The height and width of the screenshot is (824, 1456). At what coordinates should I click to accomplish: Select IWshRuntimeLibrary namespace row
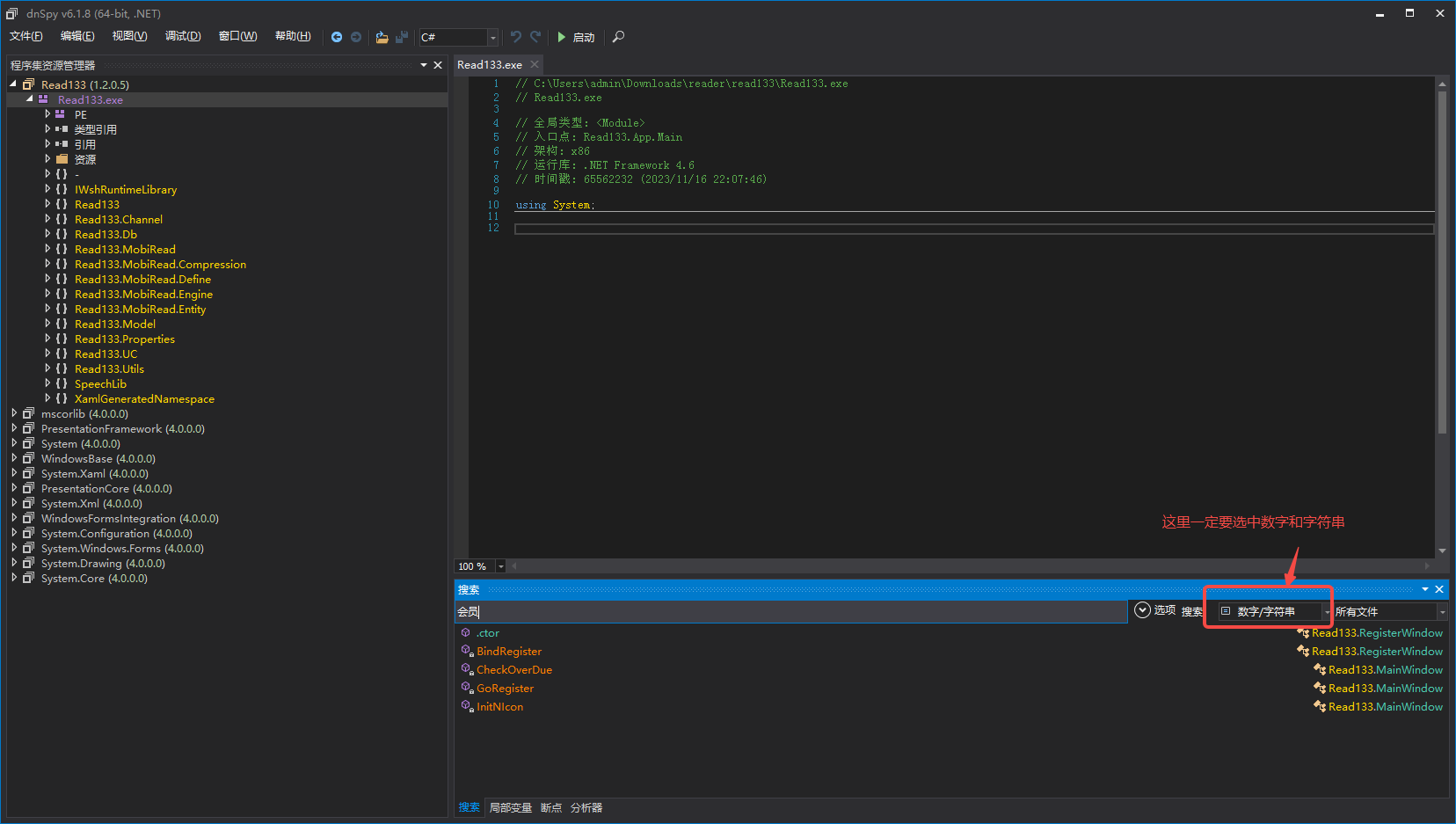(126, 189)
